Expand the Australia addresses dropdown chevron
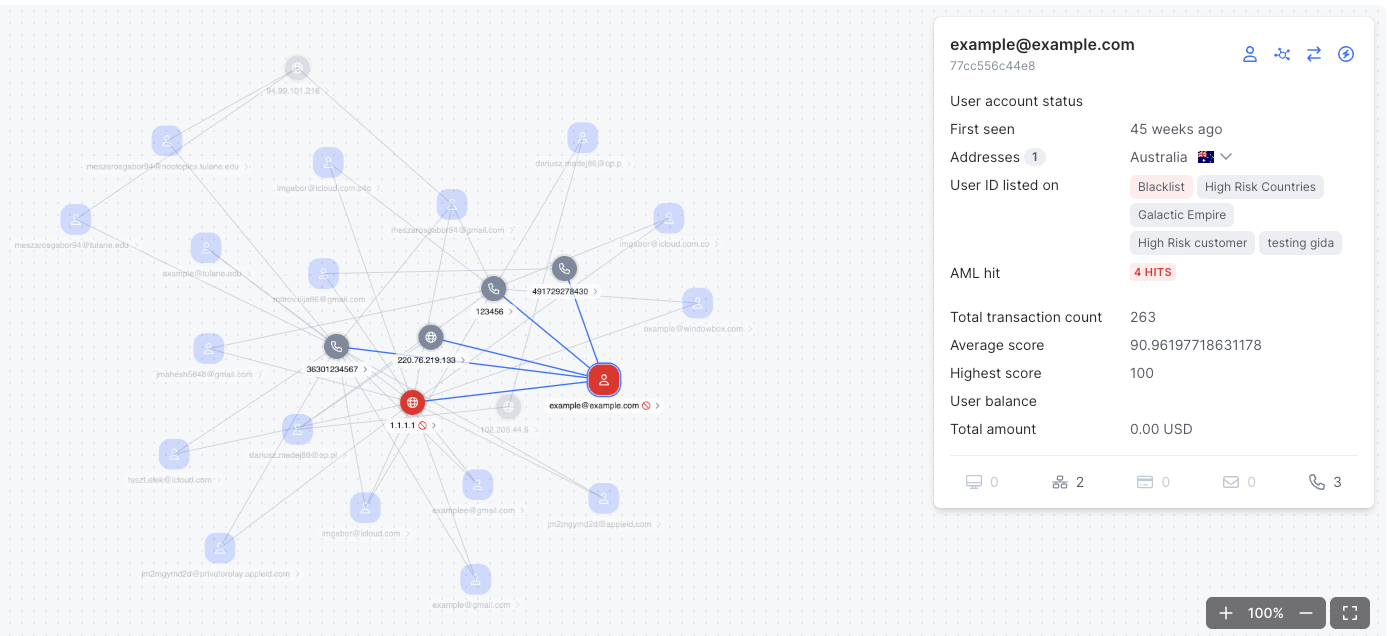1387x636 pixels. point(1226,157)
